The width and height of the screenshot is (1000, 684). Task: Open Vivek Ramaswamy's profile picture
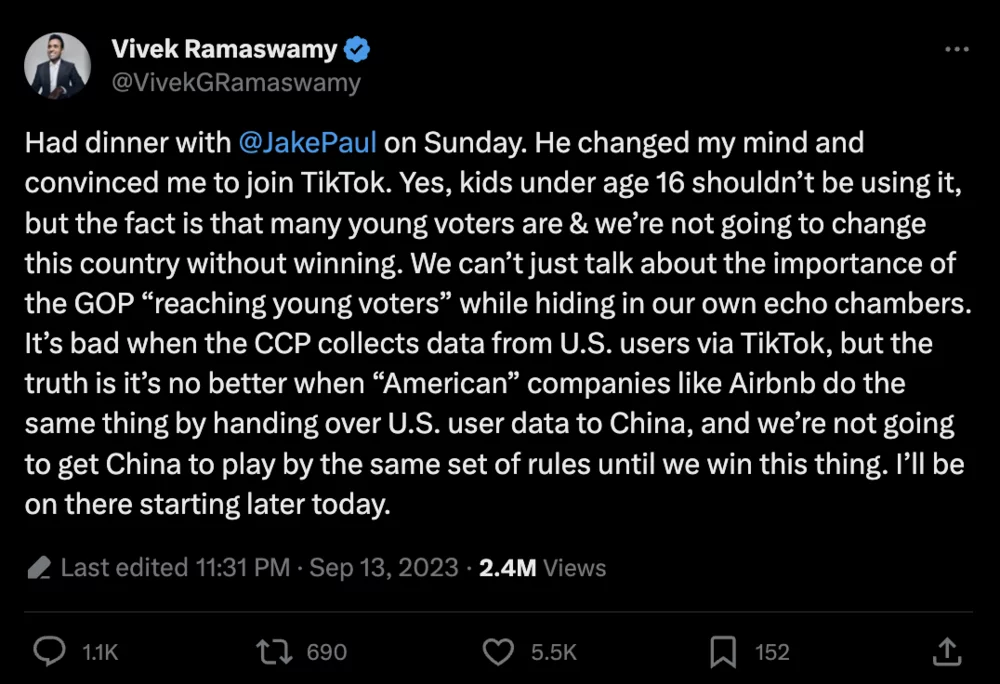click(x=58, y=65)
